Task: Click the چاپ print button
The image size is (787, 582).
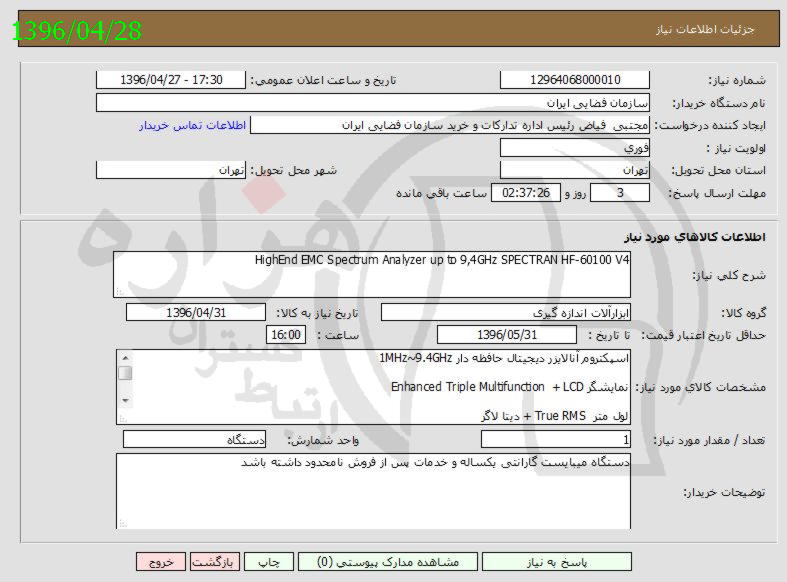Action: point(269,562)
